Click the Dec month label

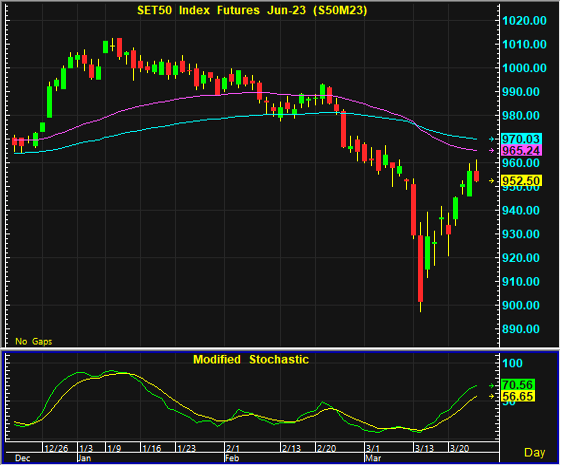click(23, 458)
